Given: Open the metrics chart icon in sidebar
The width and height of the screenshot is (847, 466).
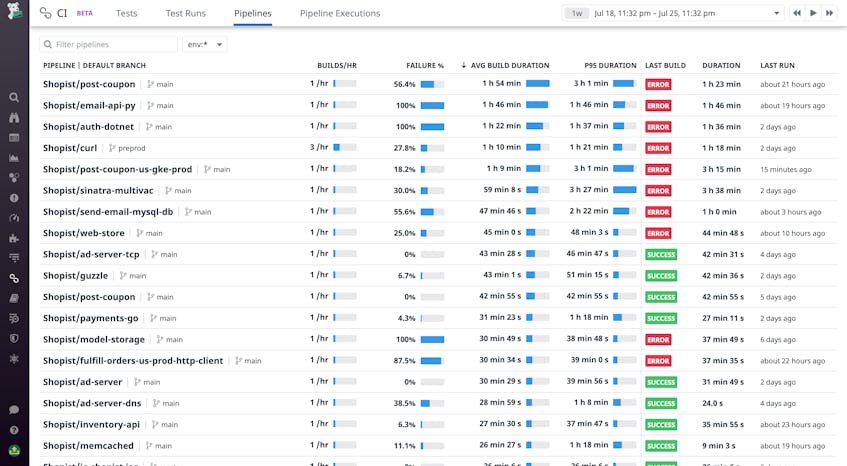Looking at the screenshot, I should pos(14,158).
